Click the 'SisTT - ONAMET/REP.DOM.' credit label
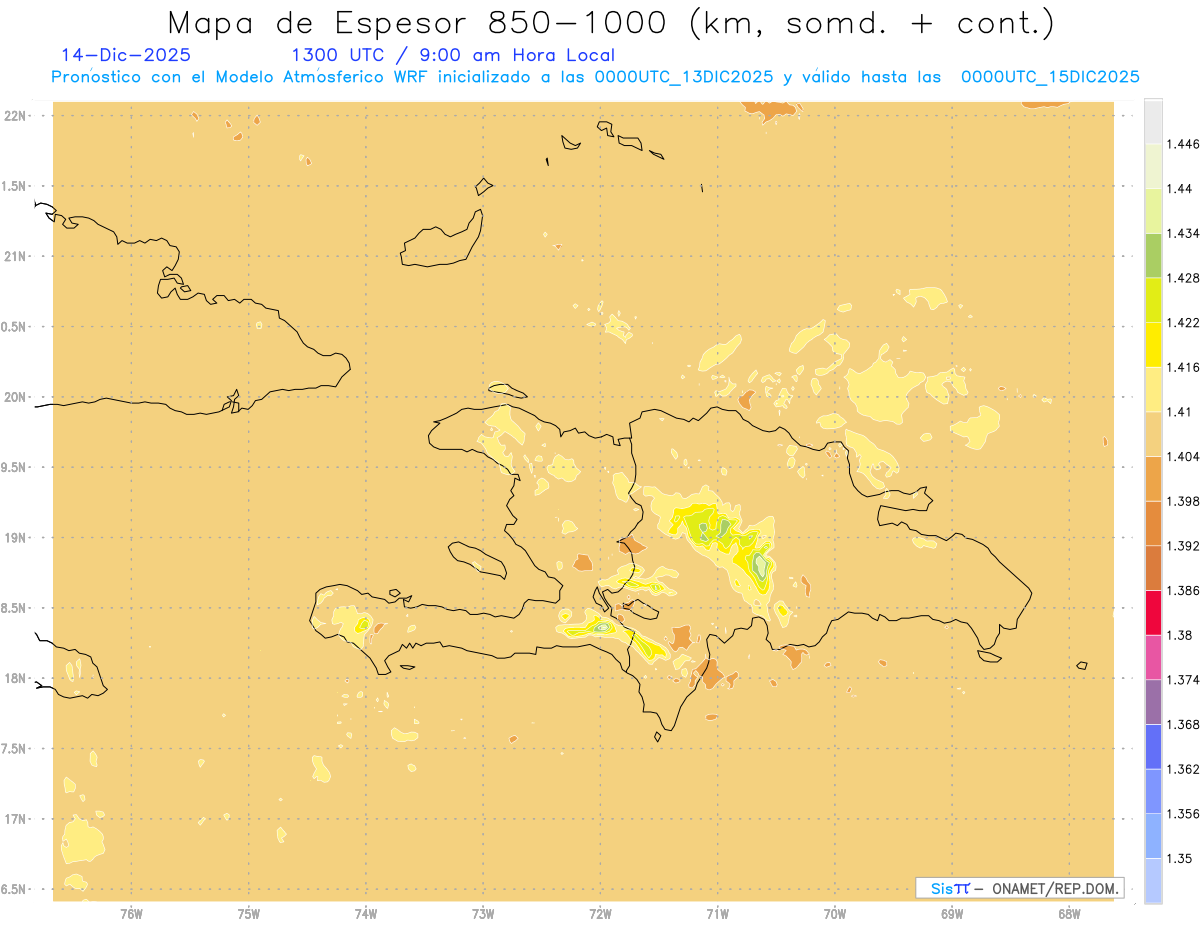The height and width of the screenshot is (927, 1200). [1020, 888]
